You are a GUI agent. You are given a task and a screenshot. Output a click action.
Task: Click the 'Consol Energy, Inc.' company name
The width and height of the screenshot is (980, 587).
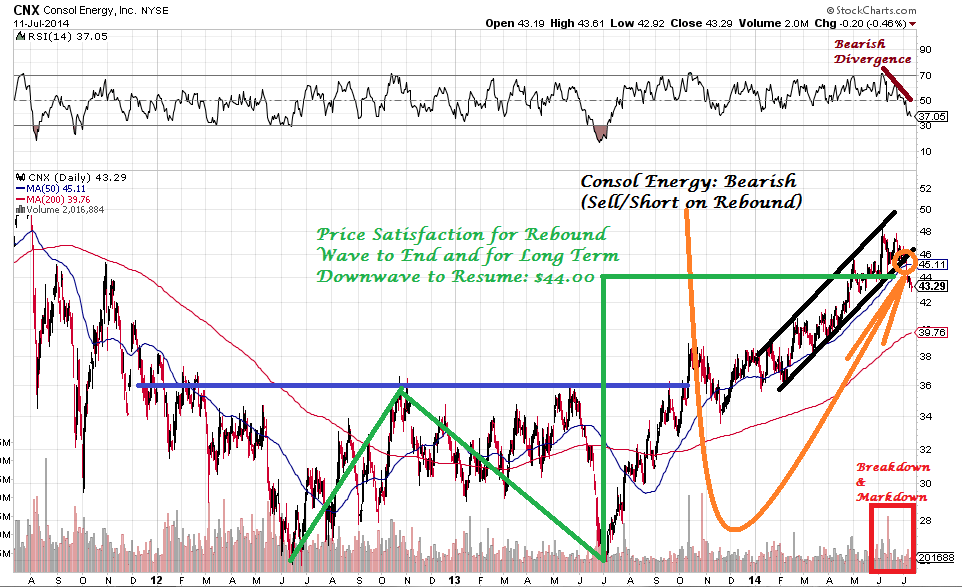pyautogui.click(x=90, y=11)
